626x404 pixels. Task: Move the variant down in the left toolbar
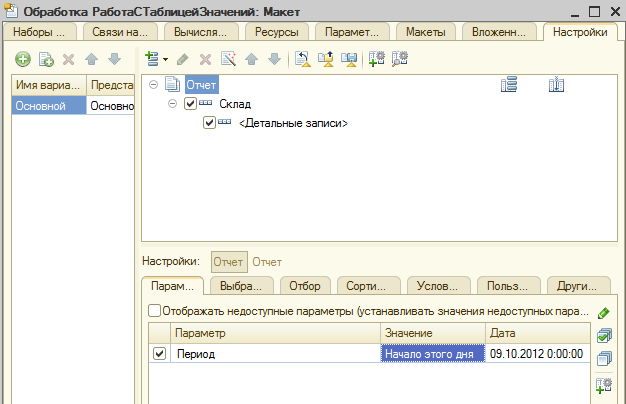(115, 59)
